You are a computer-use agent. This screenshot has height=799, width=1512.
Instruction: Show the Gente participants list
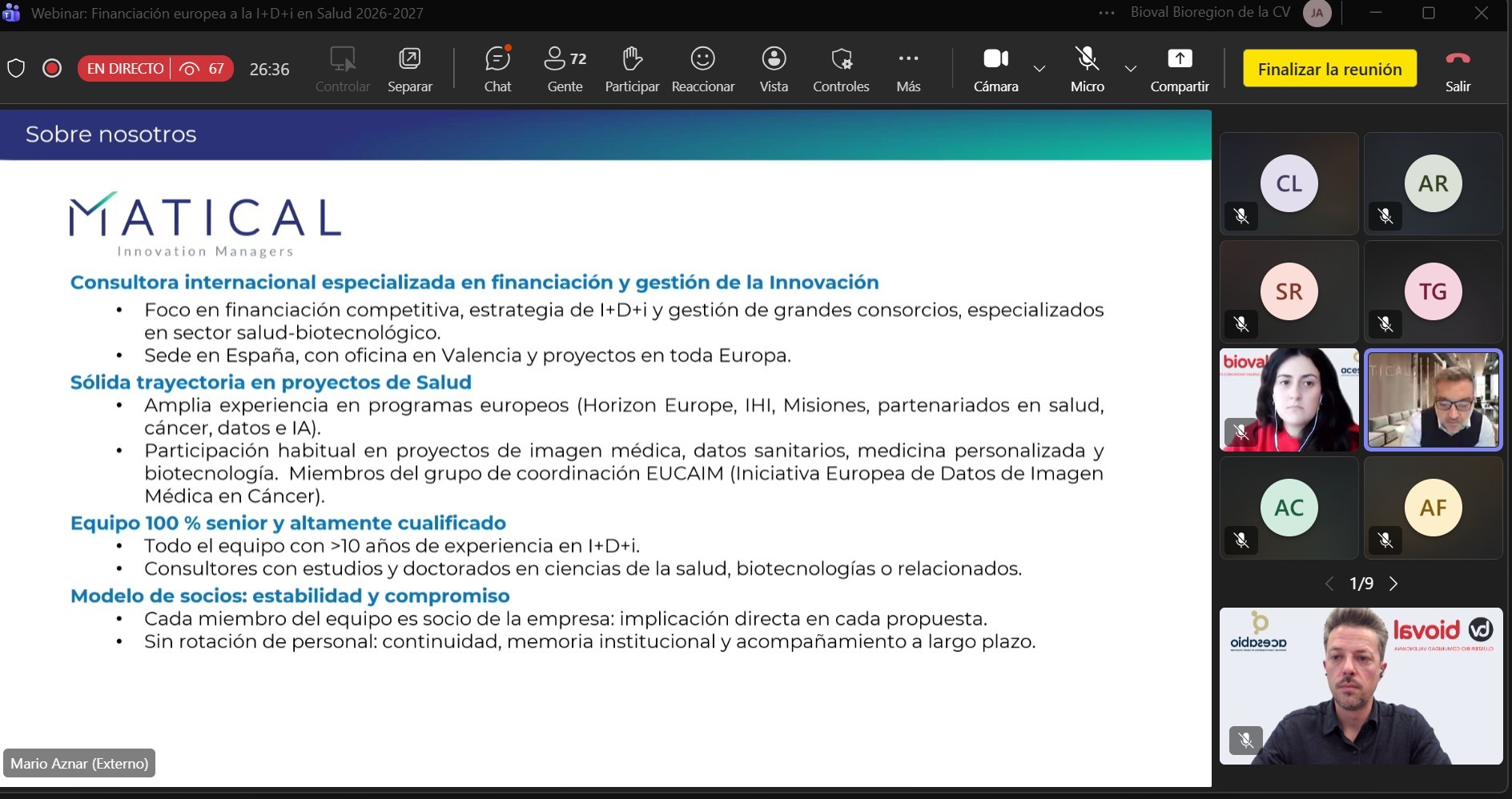[565, 69]
